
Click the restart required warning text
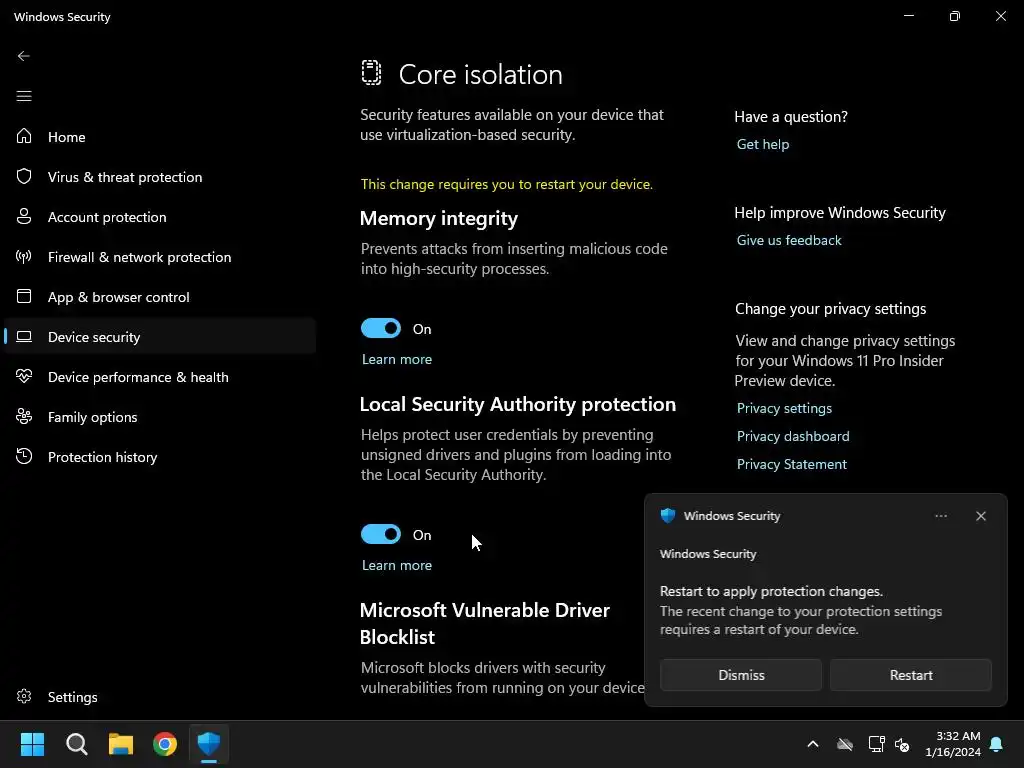tap(507, 184)
